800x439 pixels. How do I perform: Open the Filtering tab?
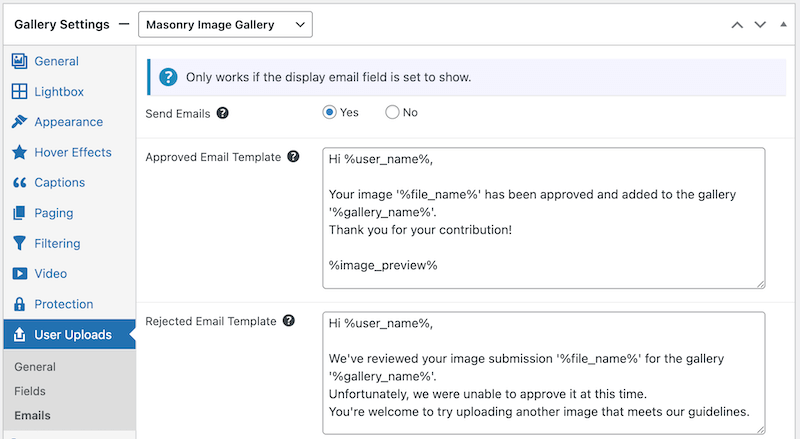point(69,243)
